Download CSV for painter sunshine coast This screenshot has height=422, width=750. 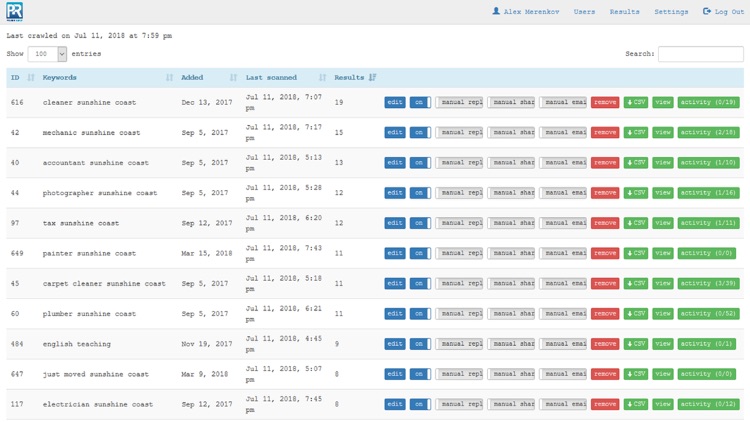coord(636,253)
